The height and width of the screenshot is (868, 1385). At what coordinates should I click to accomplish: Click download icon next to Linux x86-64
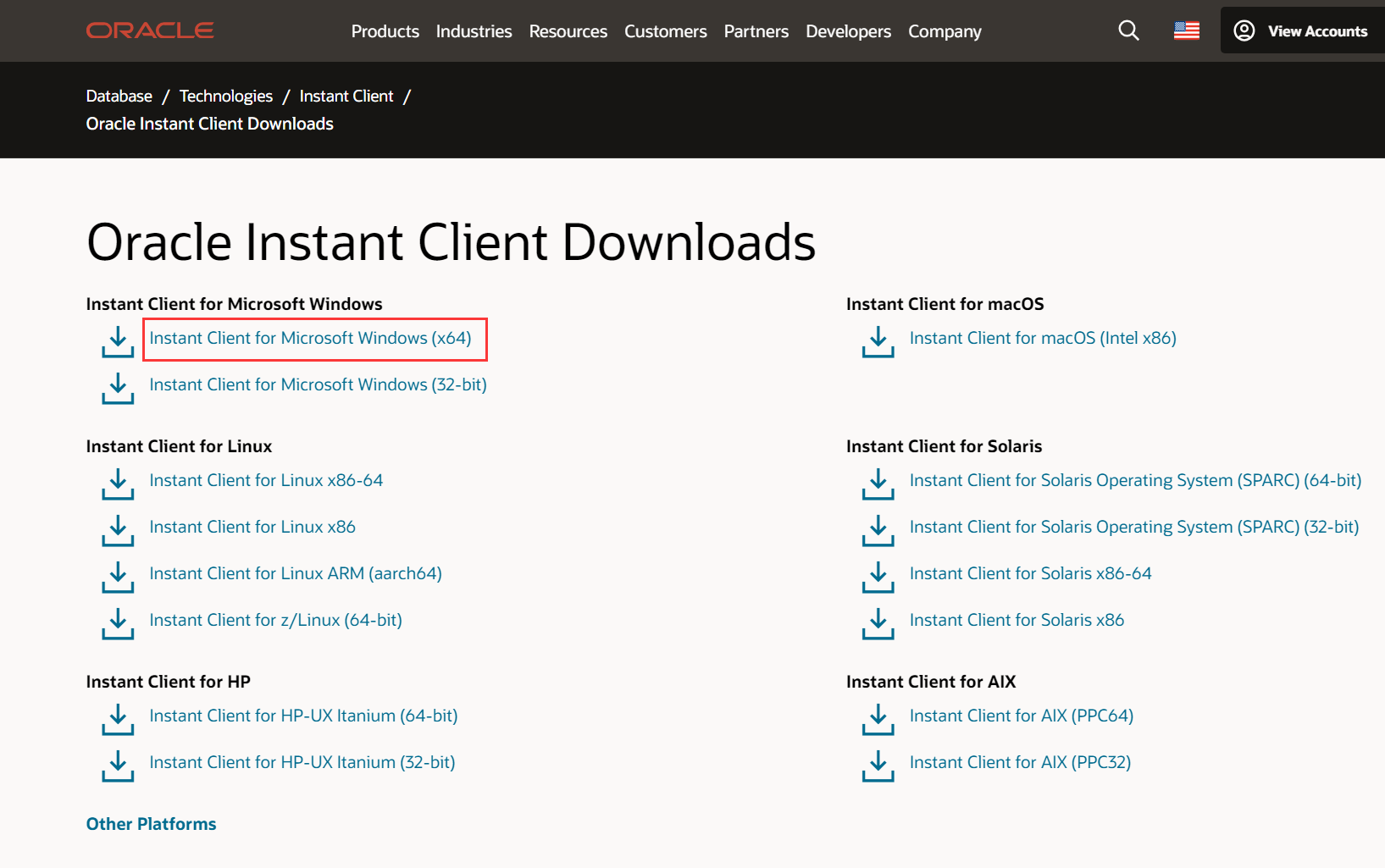118,484
